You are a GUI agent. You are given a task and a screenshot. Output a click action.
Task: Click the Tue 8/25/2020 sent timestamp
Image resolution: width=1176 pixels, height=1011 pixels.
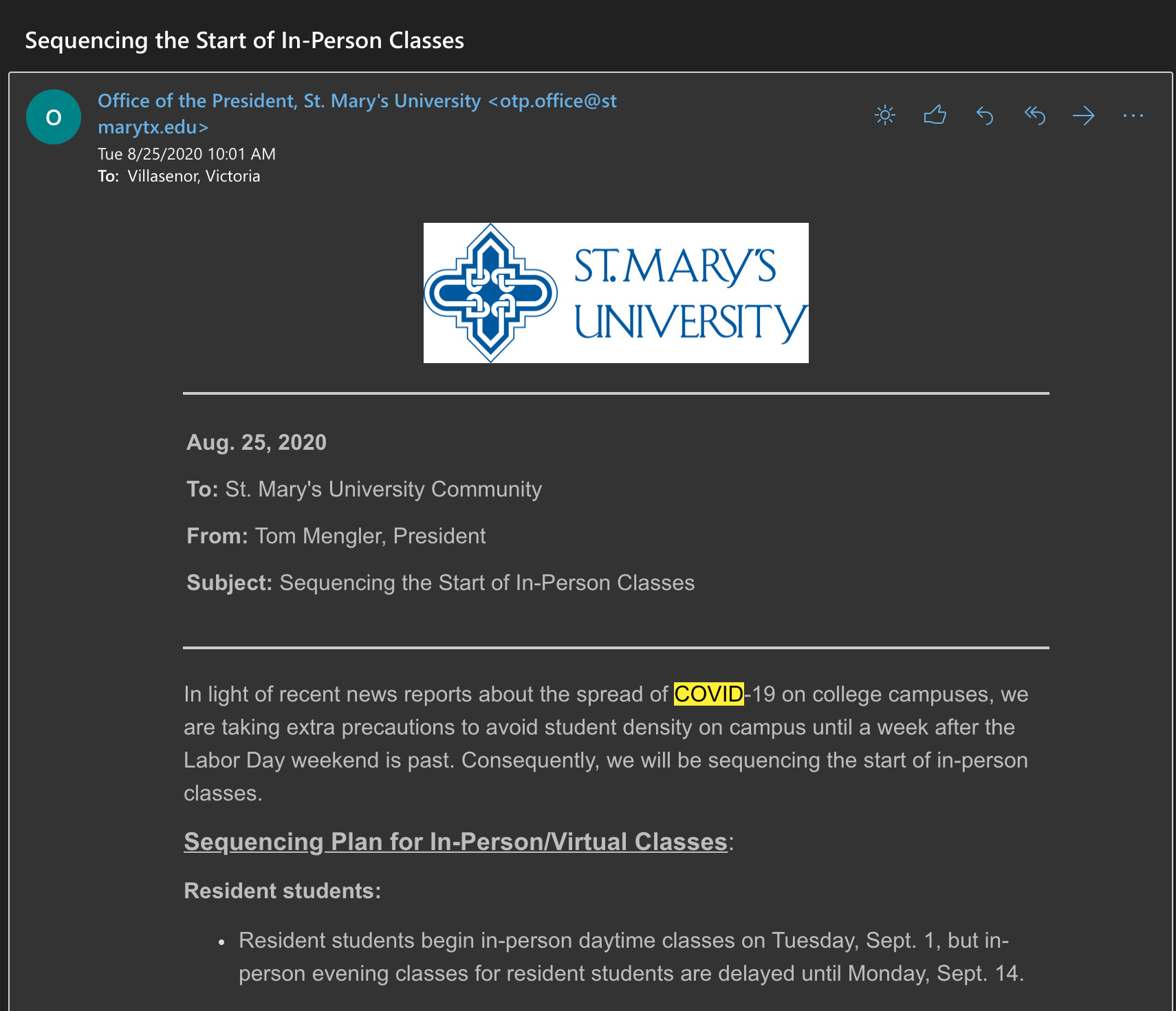(186, 154)
